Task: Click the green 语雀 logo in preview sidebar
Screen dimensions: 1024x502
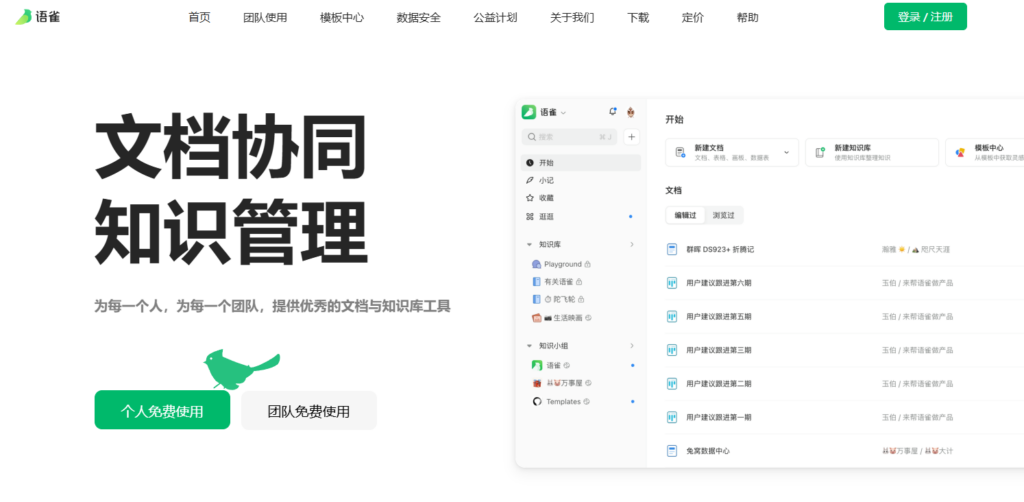Action: [528, 112]
